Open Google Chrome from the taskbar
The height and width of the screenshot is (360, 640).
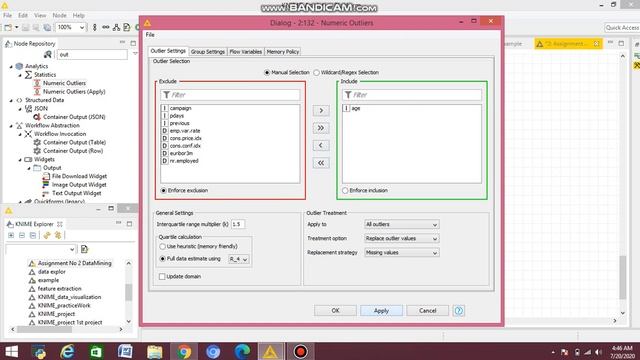pyautogui.click(x=184, y=351)
